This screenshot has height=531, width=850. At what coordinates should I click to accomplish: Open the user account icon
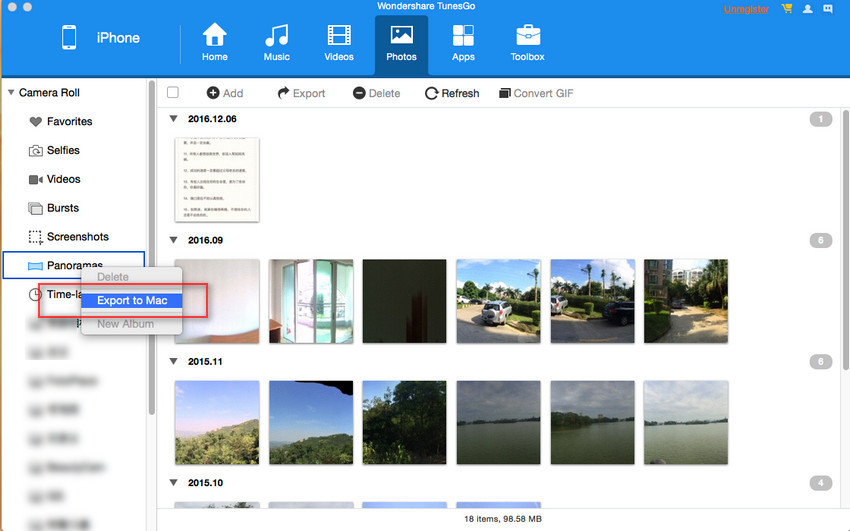[x=807, y=9]
